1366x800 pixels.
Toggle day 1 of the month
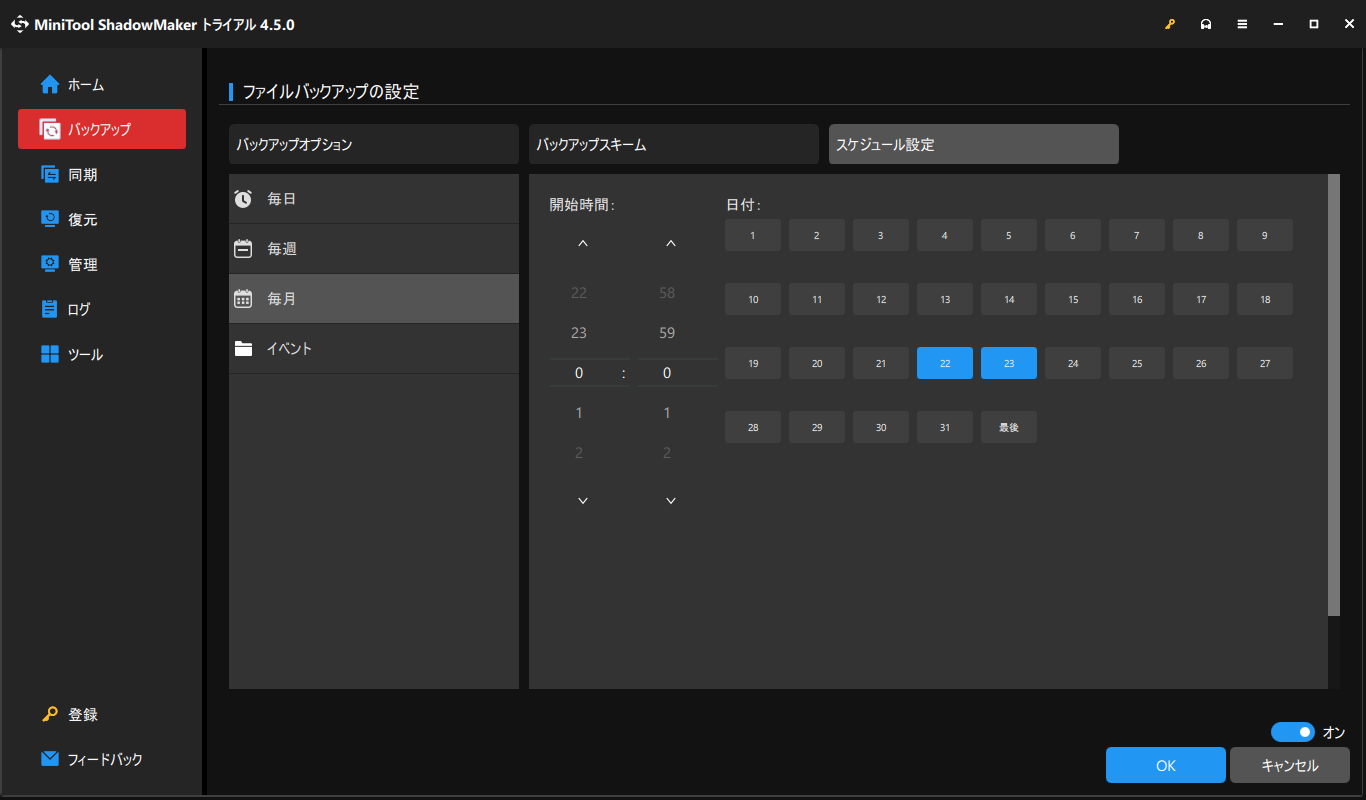753,235
